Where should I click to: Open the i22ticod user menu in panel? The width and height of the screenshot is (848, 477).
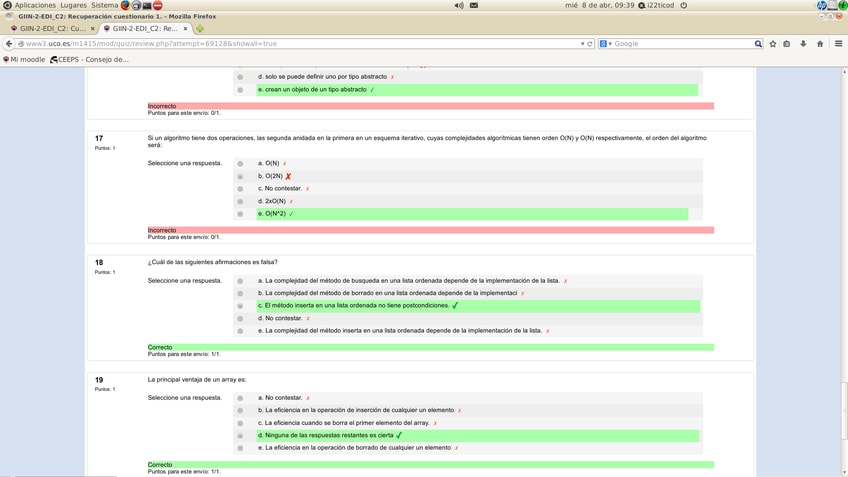[660, 5]
